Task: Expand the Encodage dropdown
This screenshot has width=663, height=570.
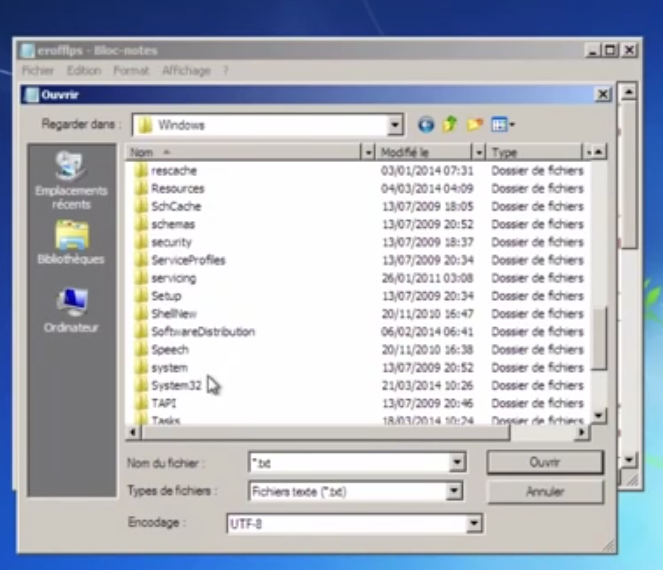Action: [474, 523]
